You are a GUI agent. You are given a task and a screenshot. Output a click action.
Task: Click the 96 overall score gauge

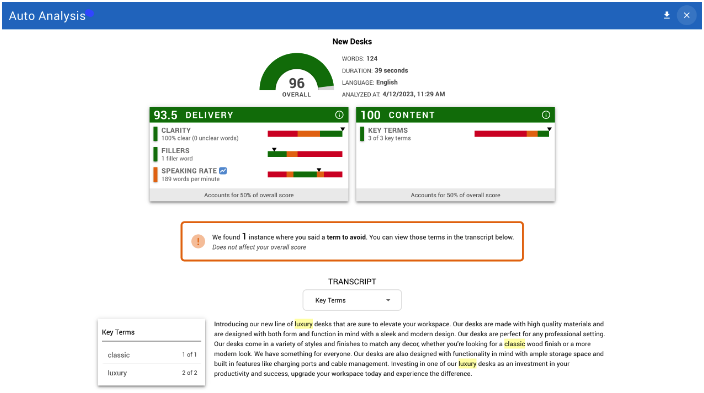(296, 75)
